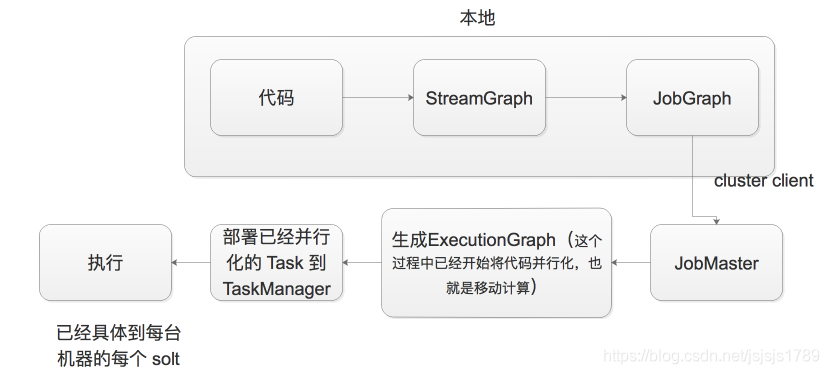Click the arrow from 代码 to StreamGraph
Screen dimensions: 829x374
pos(378,97)
